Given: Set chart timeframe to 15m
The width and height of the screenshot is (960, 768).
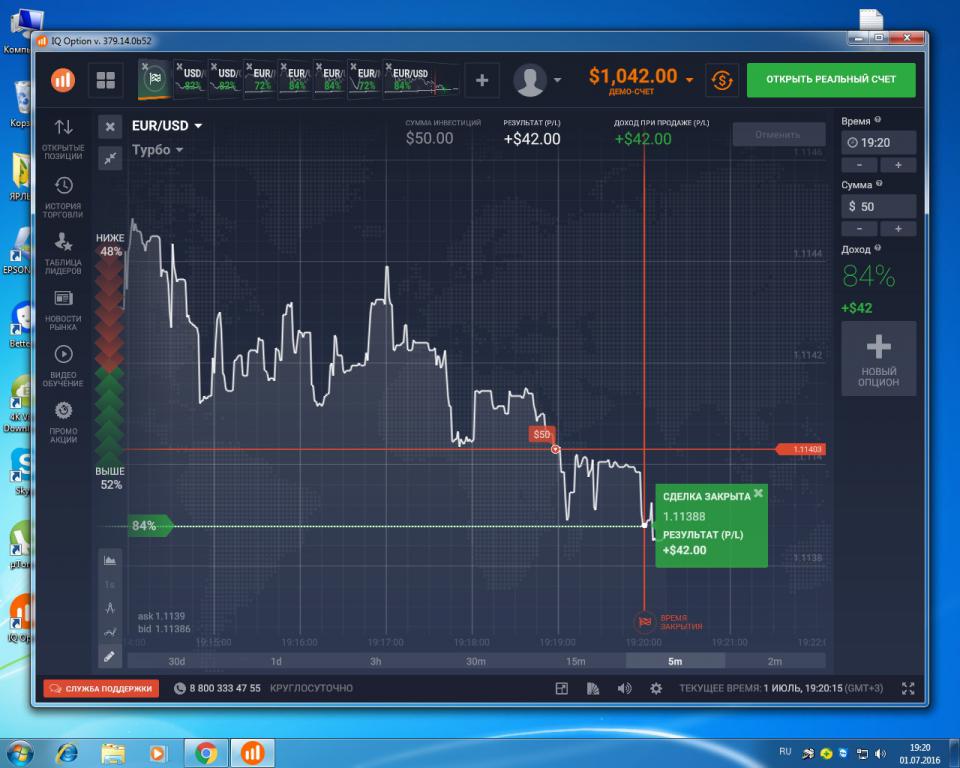Looking at the screenshot, I should [x=576, y=661].
